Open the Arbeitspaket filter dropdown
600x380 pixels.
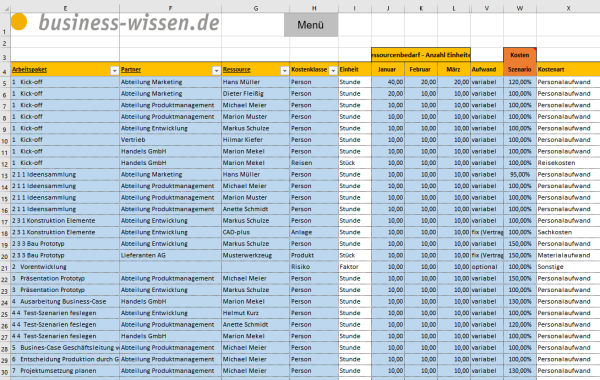(114, 71)
